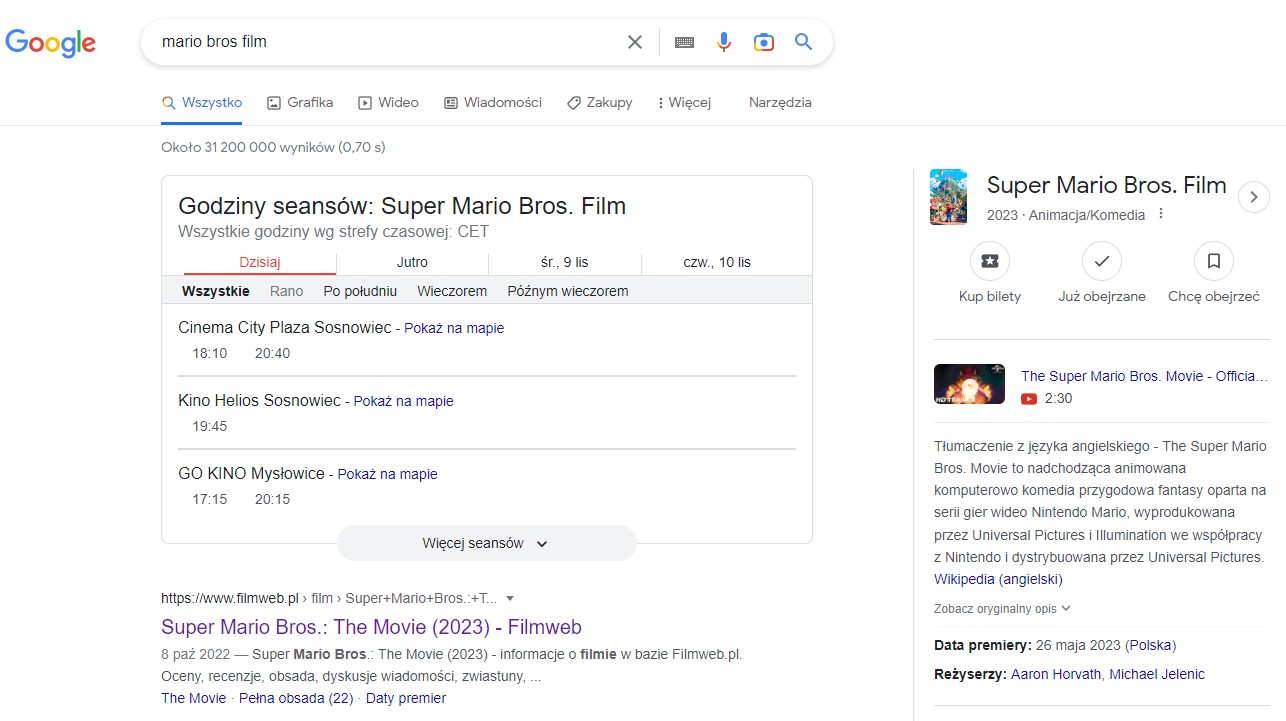Select the Jutro showtimes tab

(412, 262)
